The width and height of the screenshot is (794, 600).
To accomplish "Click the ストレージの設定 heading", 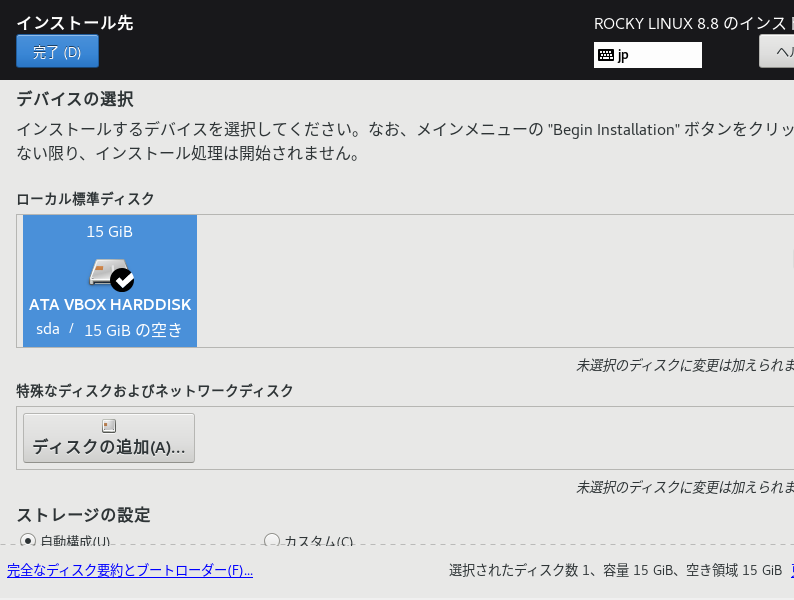I will click(x=84, y=515).
